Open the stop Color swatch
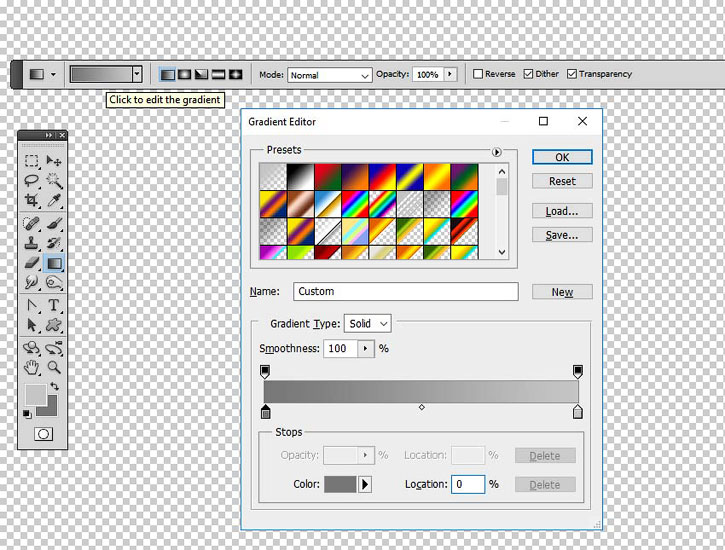The image size is (725, 550). pyautogui.click(x=340, y=484)
